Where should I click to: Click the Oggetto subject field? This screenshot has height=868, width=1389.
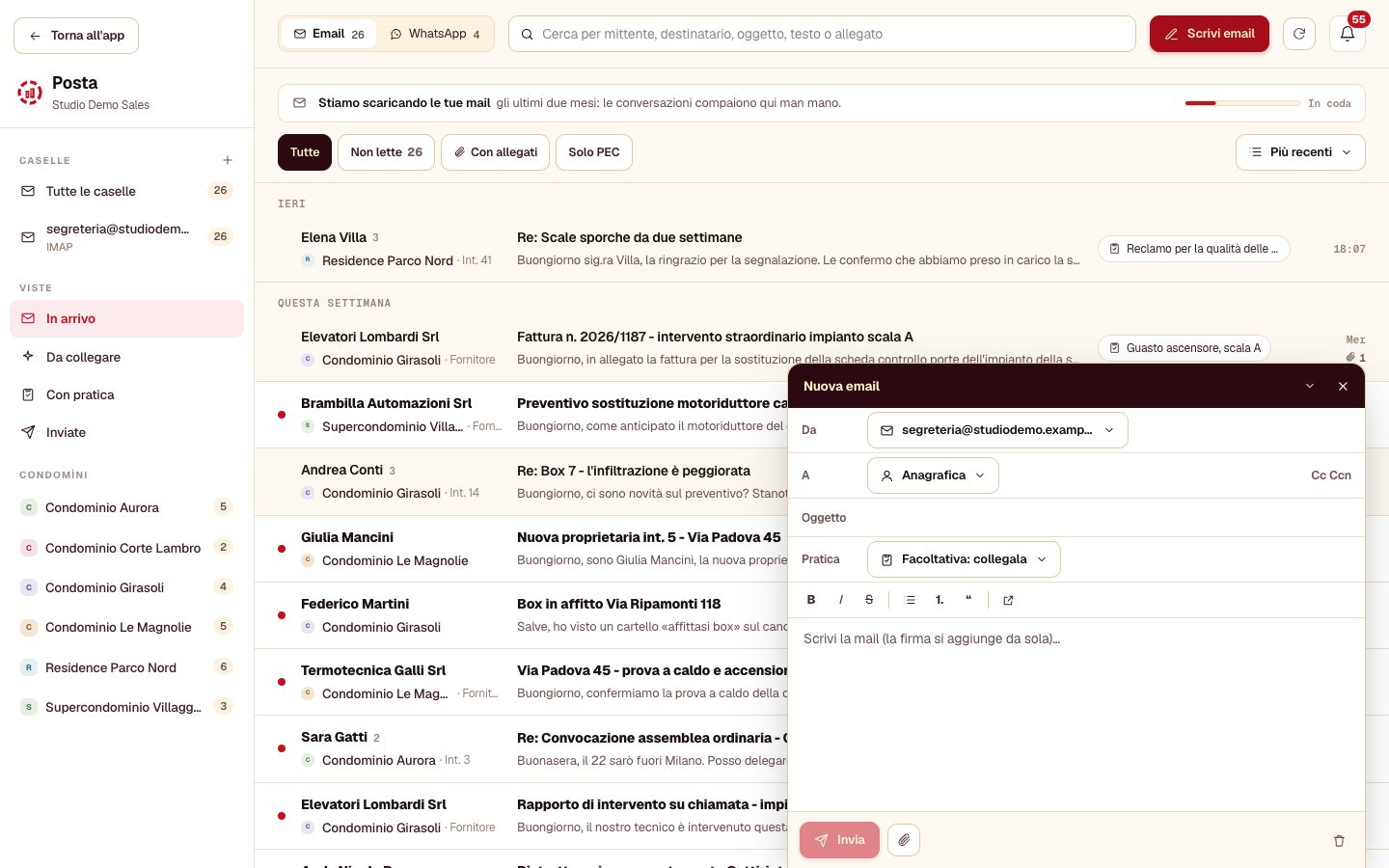pyautogui.click(x=1076, y=518)
